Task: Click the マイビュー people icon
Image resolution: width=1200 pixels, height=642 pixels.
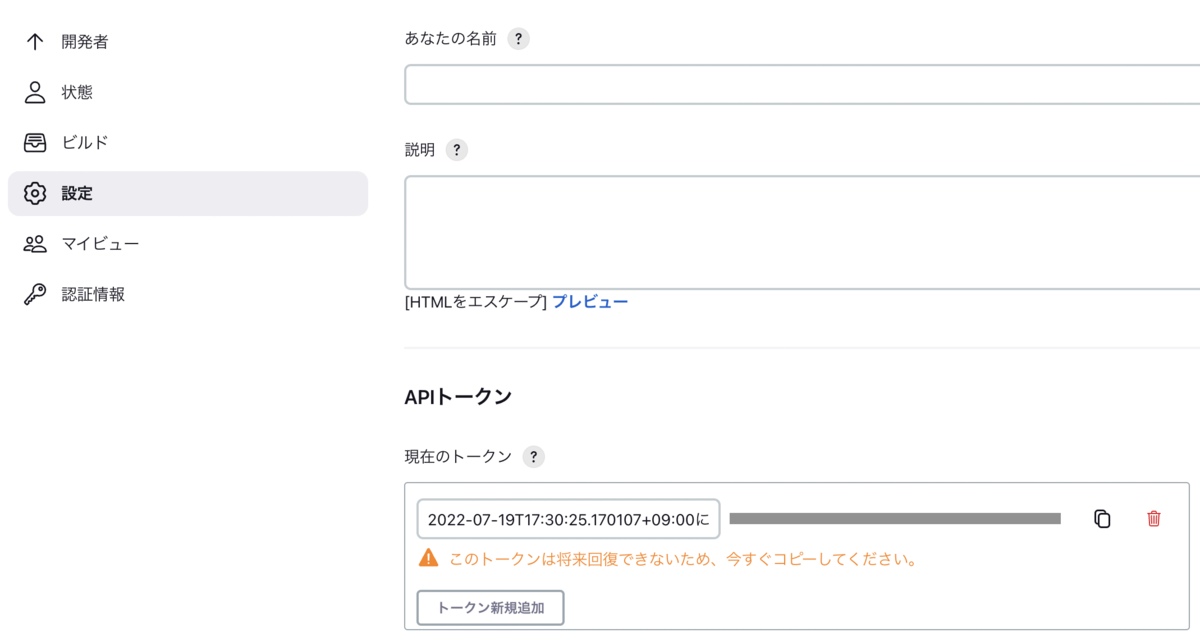Action: coord(35,244)
